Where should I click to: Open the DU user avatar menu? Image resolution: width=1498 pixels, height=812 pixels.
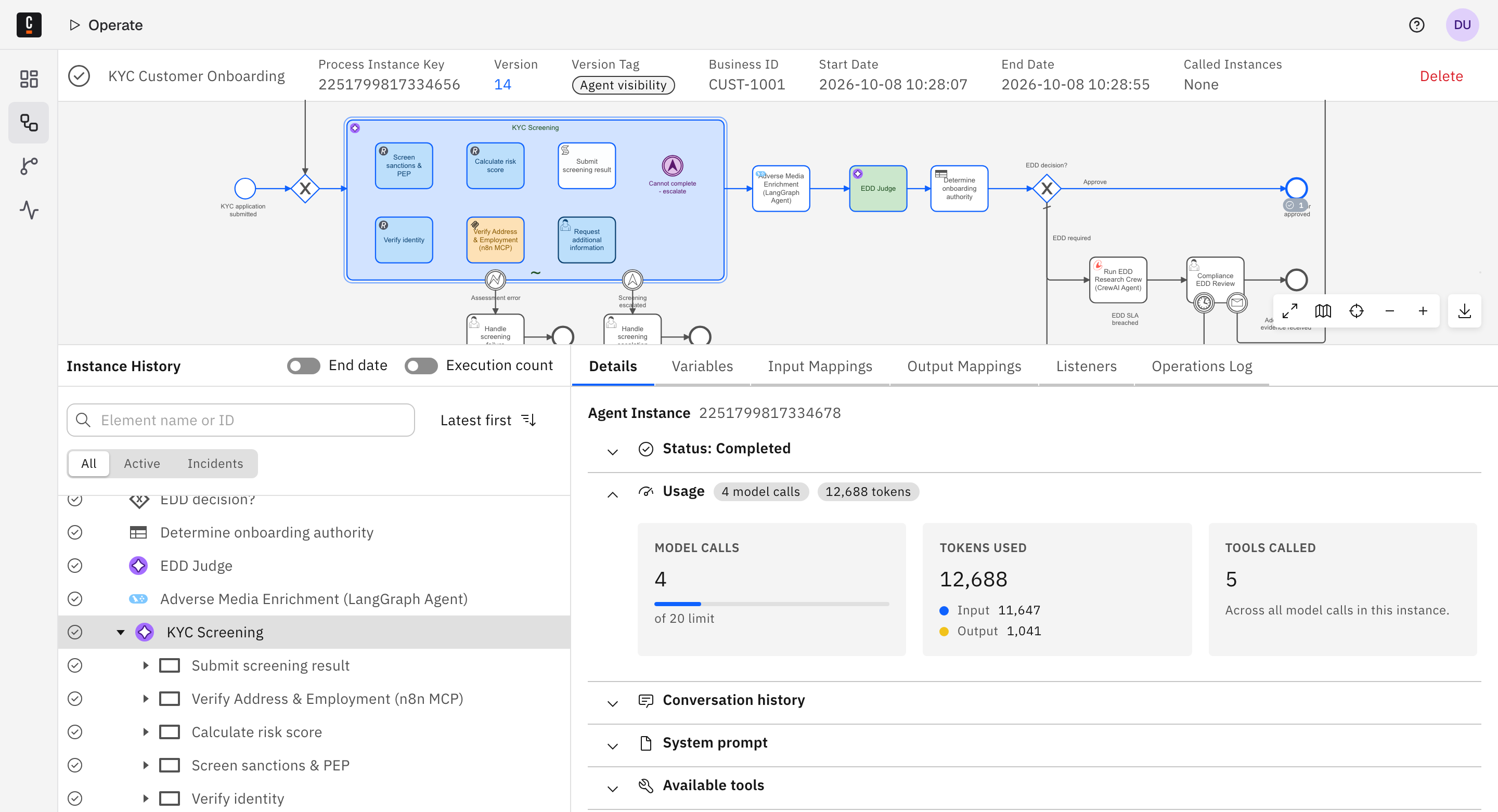tap(1462, 25)
